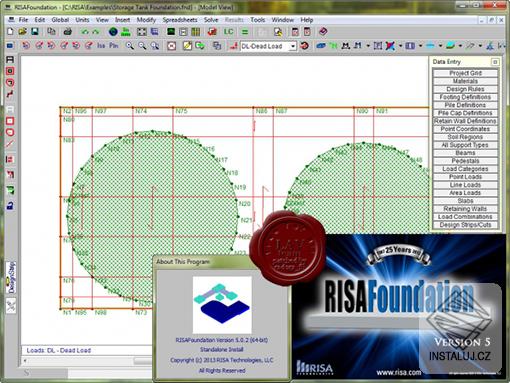Open the Tools menu
This screenshot has height=383, width=510.
pos(258,20)
